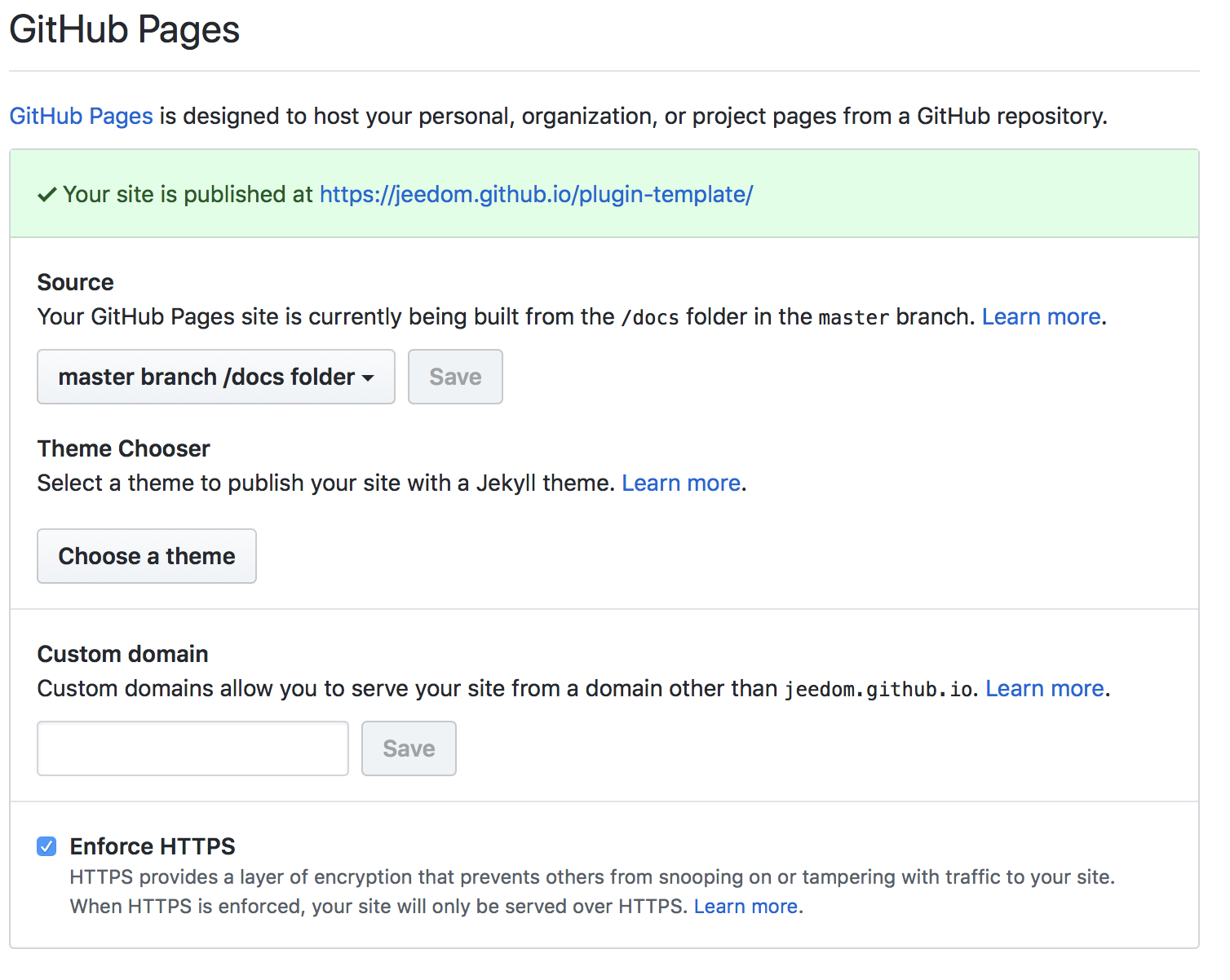The image size is (1230, 980).
Task: Click Save next to source dropdown
Action: click(455, 377)
